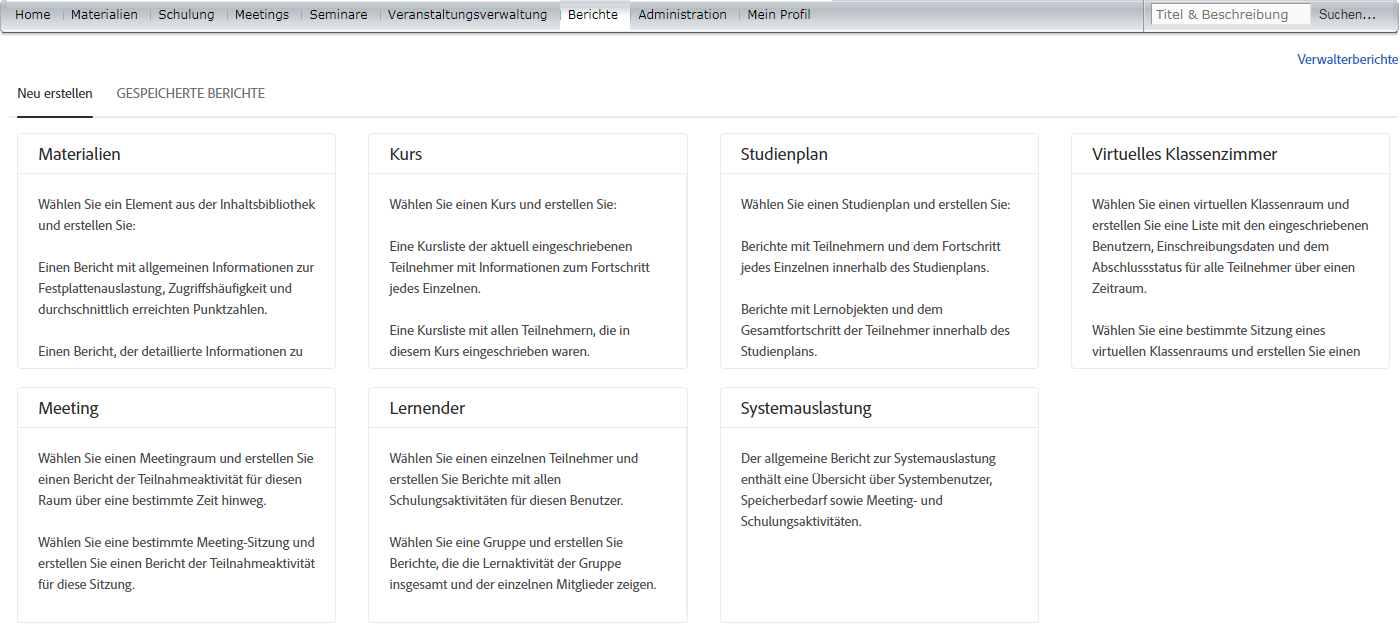The image size is (1400, 627).
Task: Open the Materialien menu item
Action: (x=104, y=15)
